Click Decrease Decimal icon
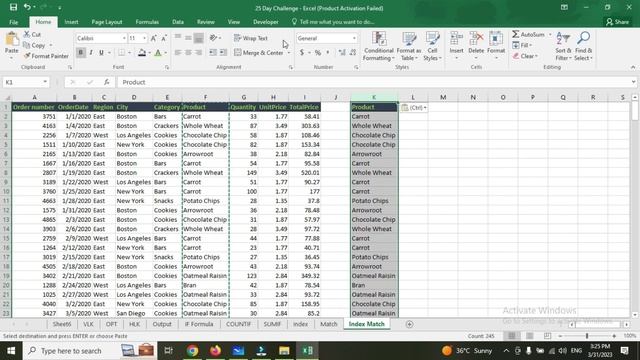The height and width of the screenshot is (360, 640). (353, 53)
